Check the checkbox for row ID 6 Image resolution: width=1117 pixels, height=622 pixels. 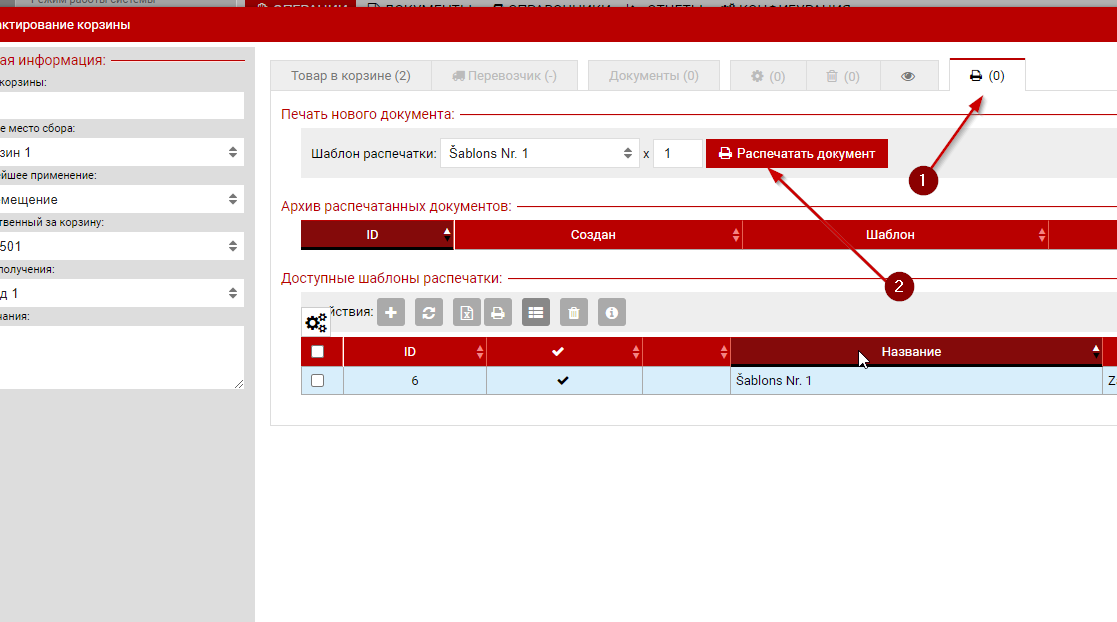(x=318, y=381)
